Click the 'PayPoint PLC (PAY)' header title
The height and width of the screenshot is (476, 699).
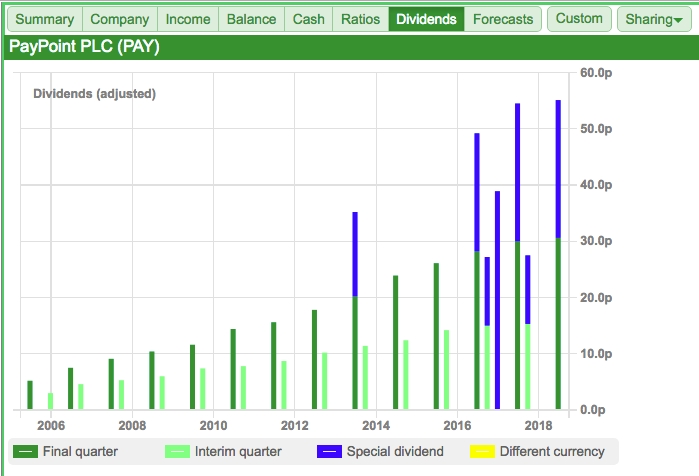(x=84, y=46)
